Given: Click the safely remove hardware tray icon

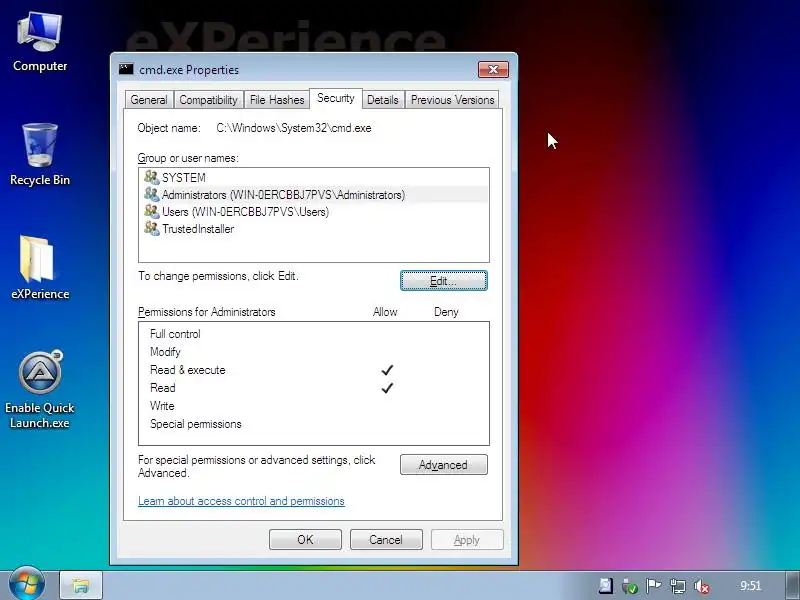Looking at the screenshot, I should [630, 587].
